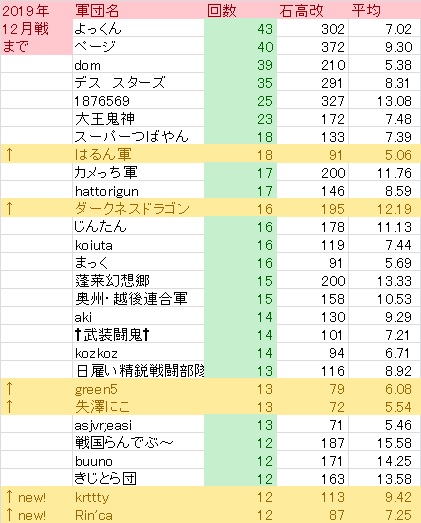Select the 回数 column header
Viewport: 421px width, 523px height.
click(222, 11)
